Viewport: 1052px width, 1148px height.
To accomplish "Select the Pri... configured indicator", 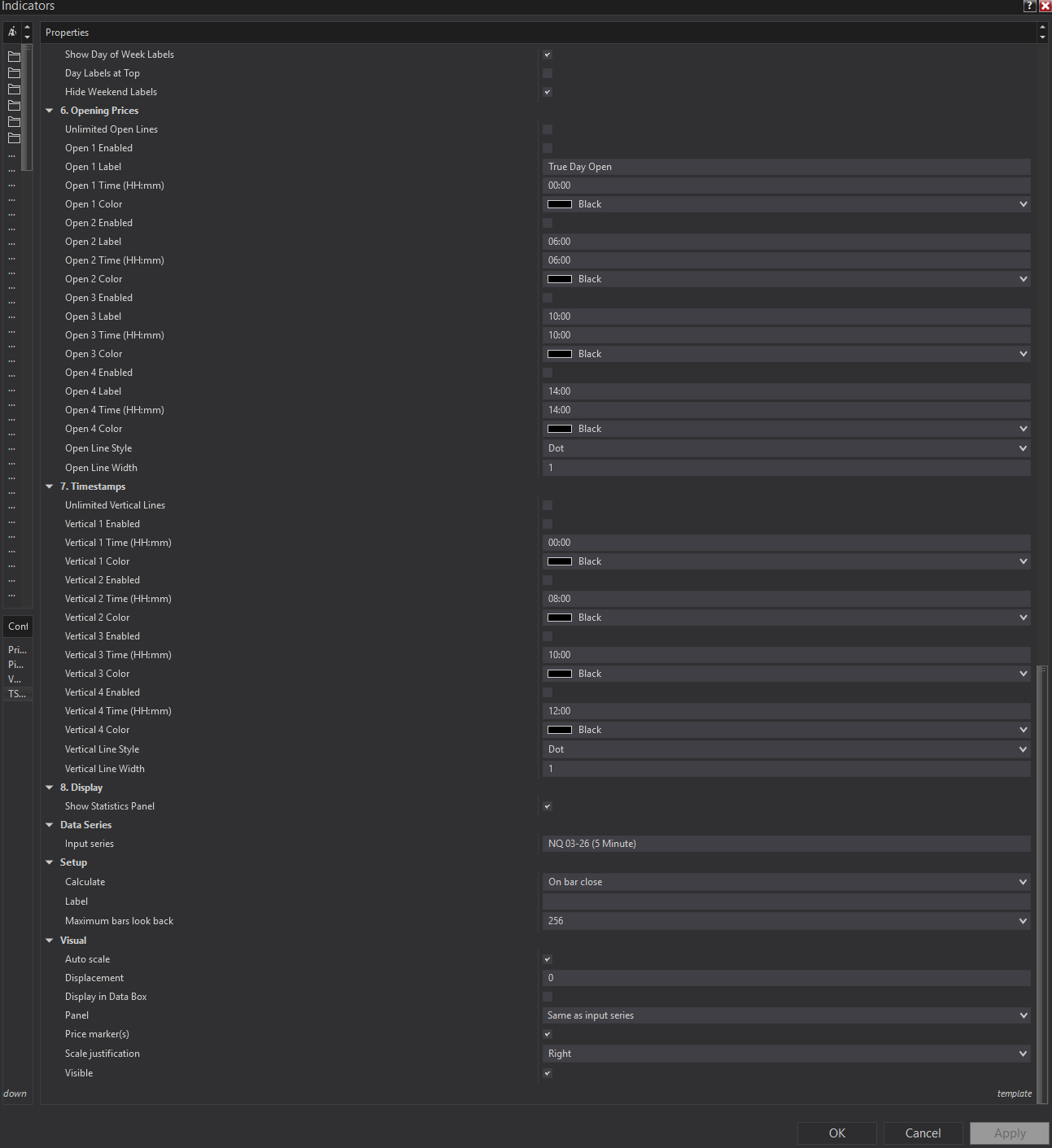I will click(18, 650).
